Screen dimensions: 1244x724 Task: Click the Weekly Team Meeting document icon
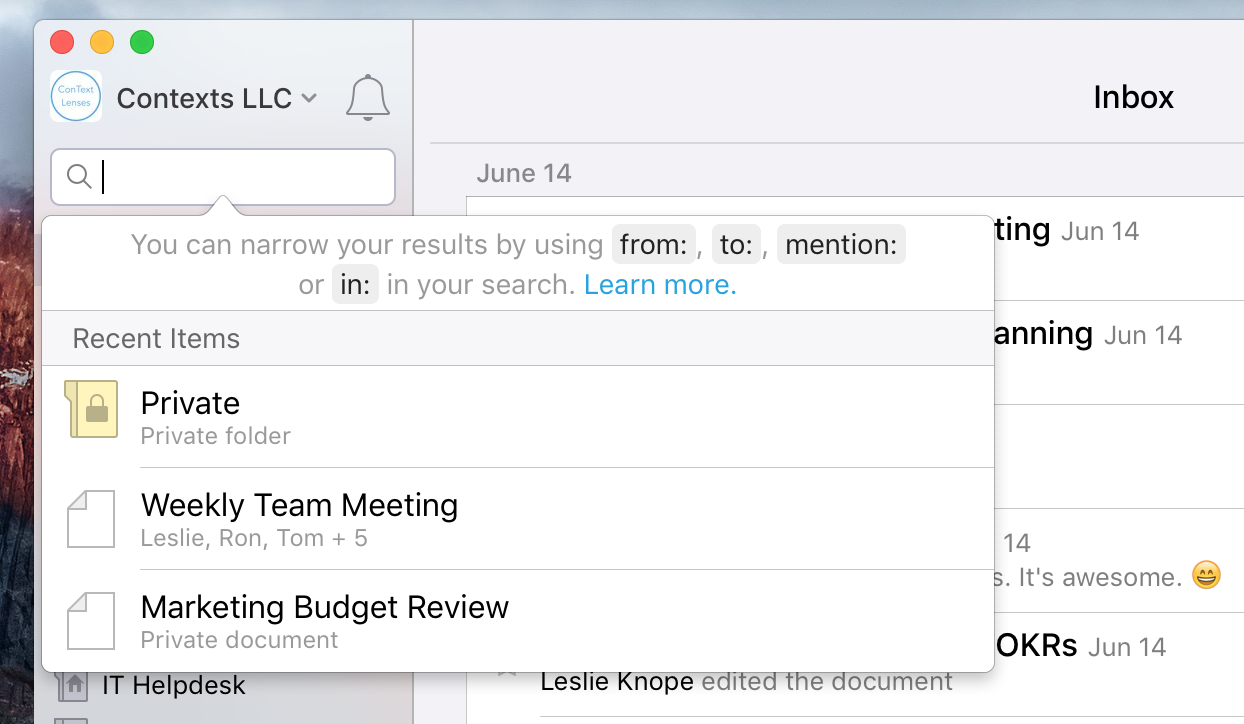coord(91,518)
